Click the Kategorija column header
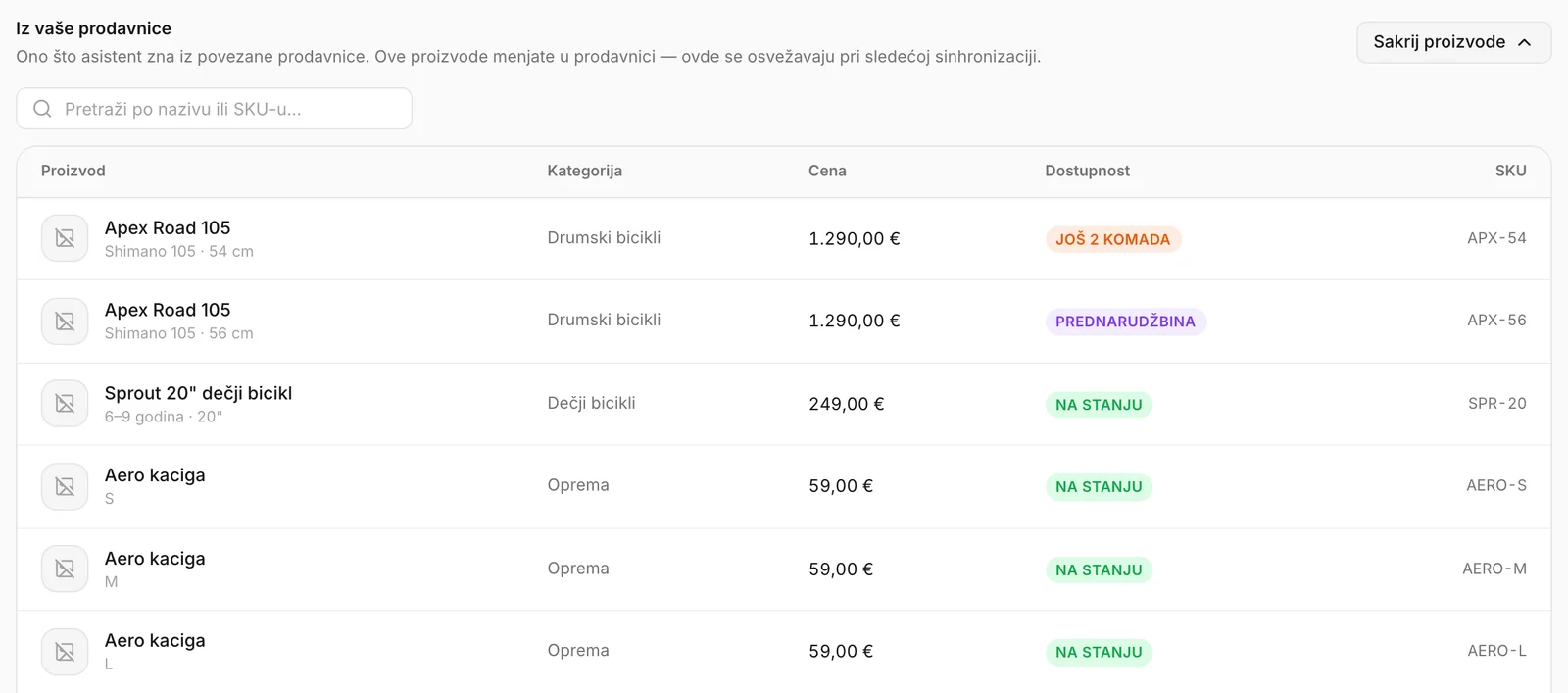Screen dimensions: 1568x693 tap(585, 171)
